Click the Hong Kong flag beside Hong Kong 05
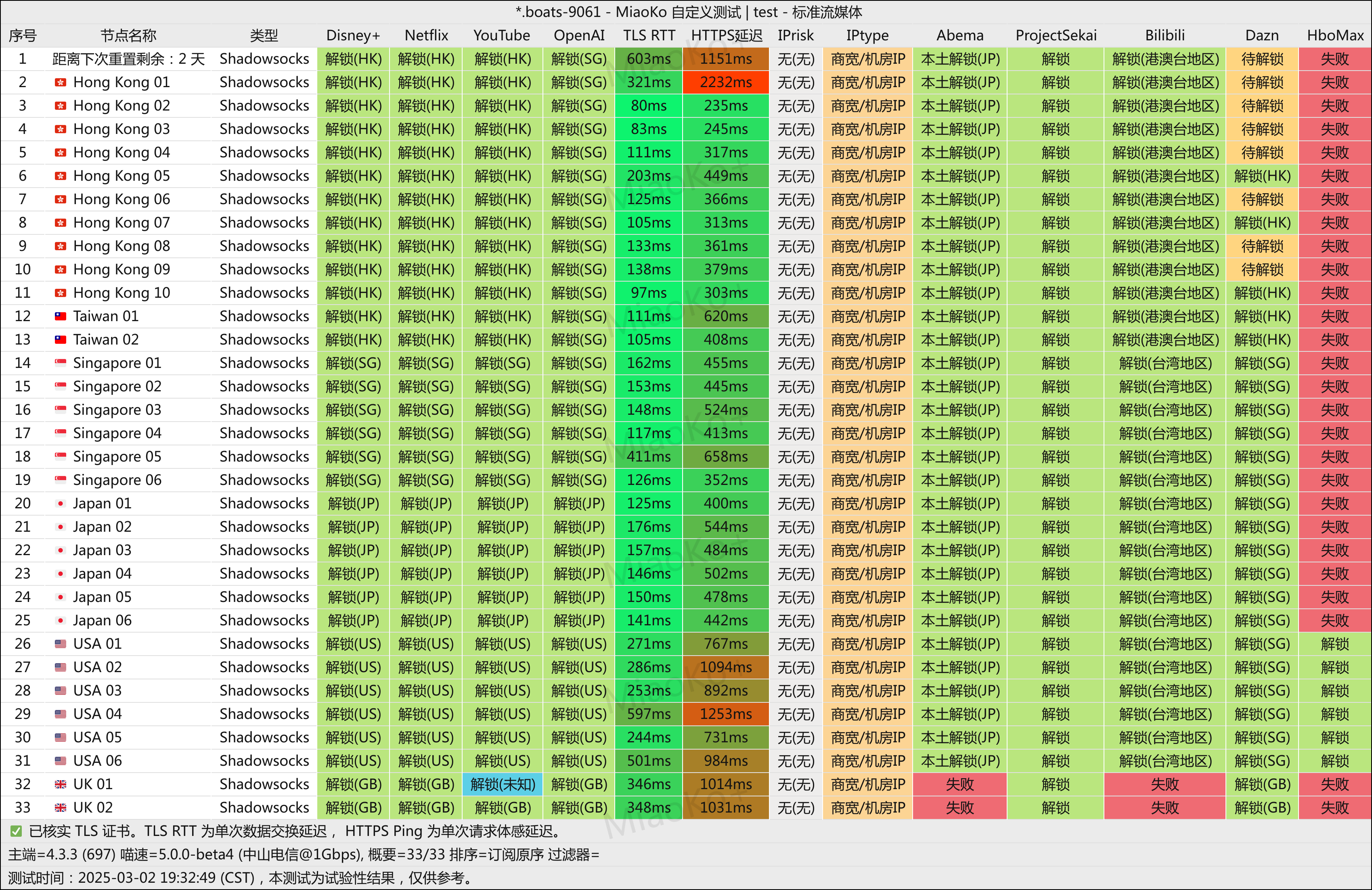1372x890 pixels. (60, 175)
